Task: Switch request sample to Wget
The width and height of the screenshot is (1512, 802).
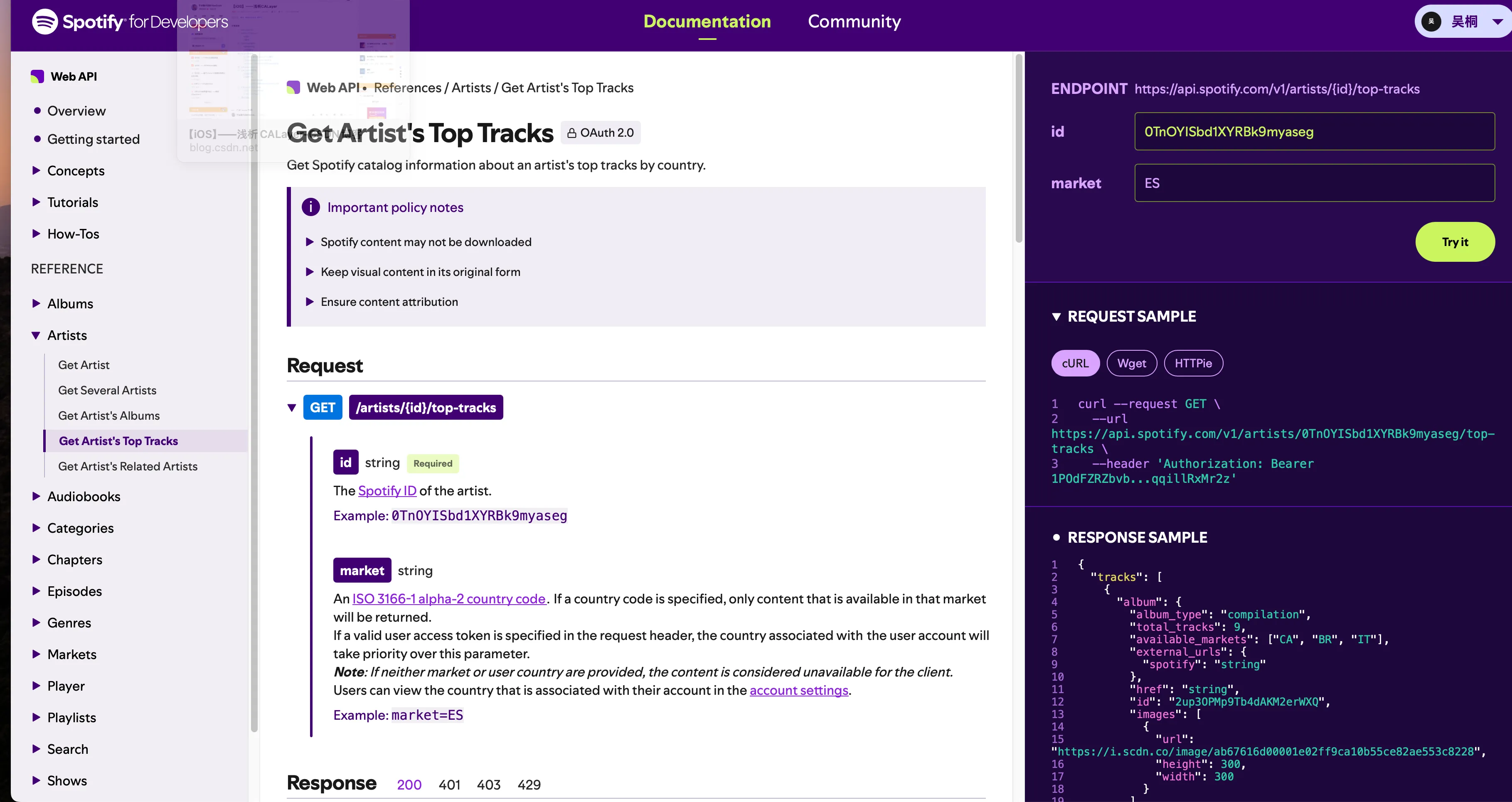Action: click(x=1131, y=363)
